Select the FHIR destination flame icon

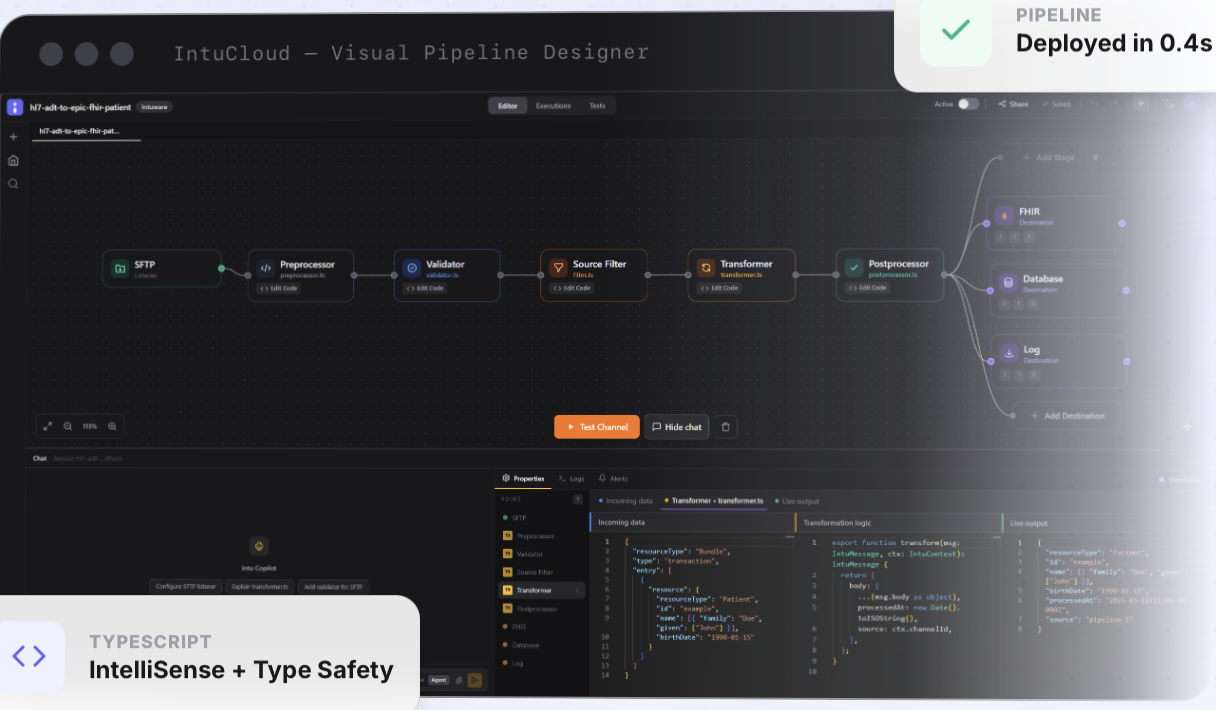point(1004,216)
